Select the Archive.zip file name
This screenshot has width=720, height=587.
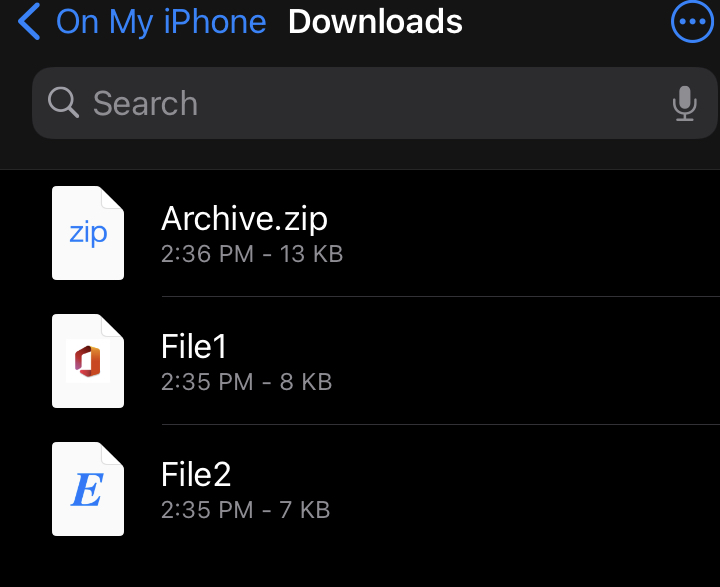pyautogui.click(x=244, y=218)
